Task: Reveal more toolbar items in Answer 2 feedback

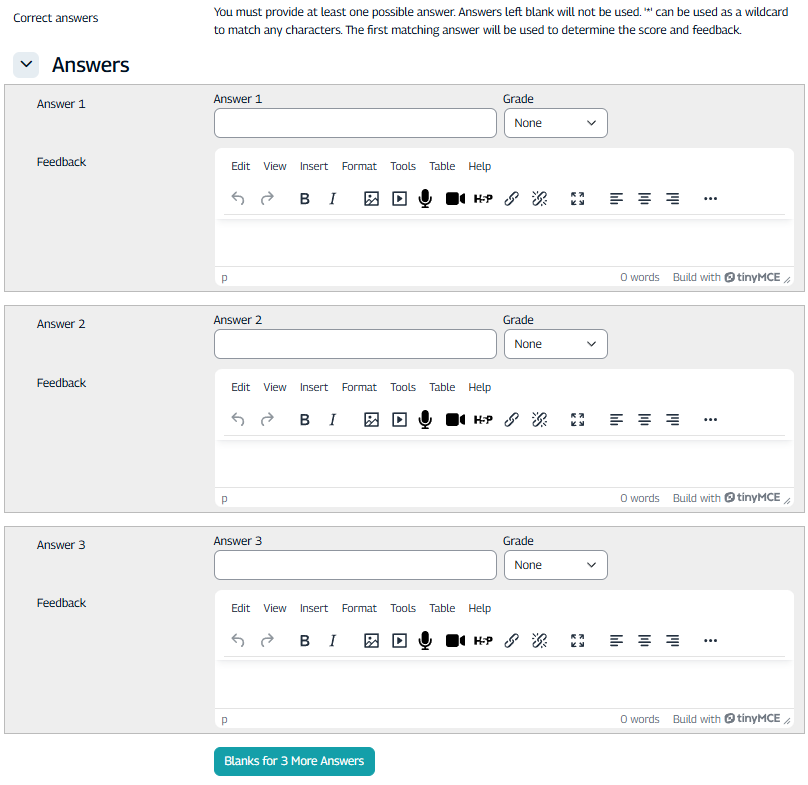Action: pos(711,420)
